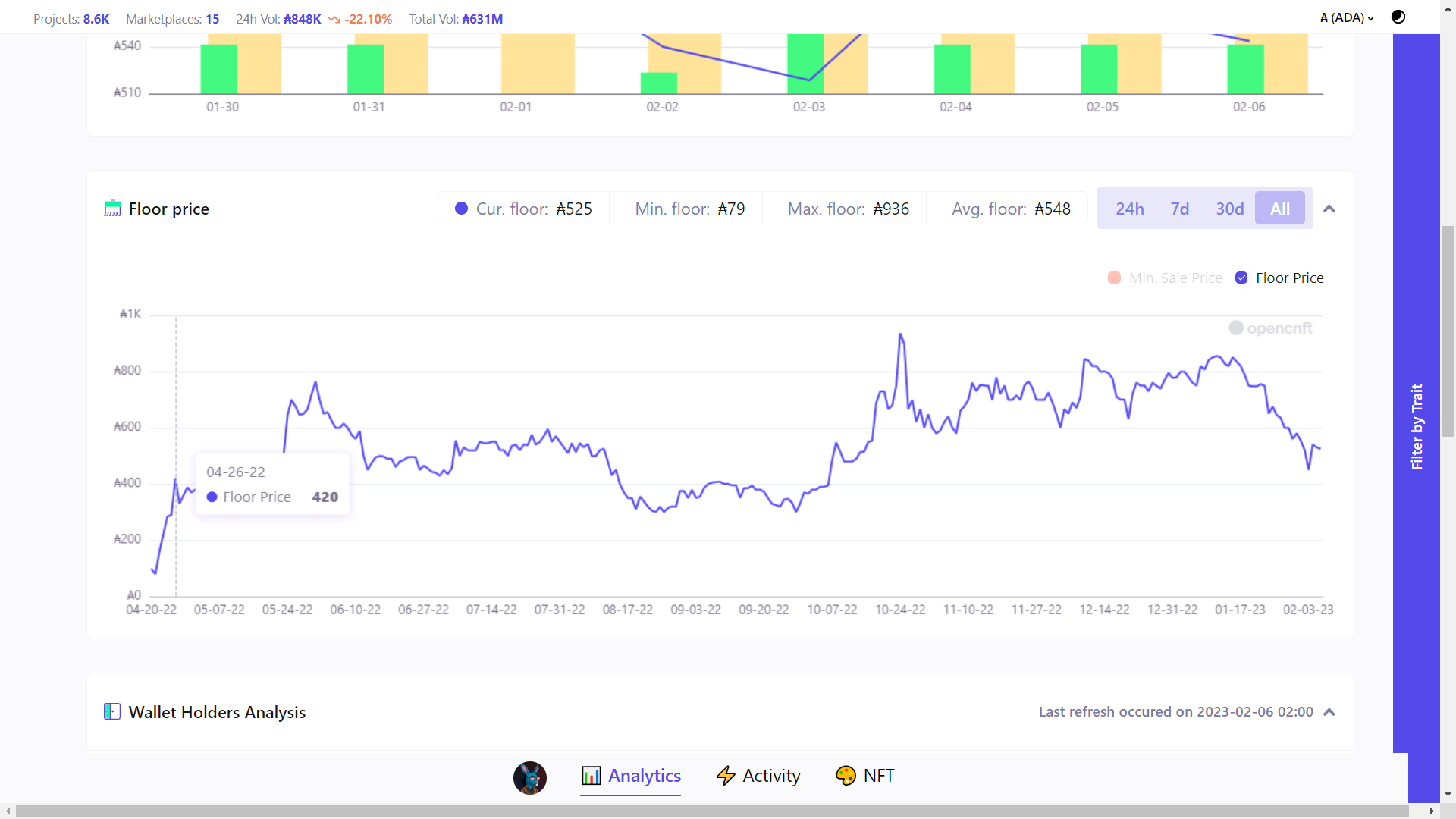The width and height of the screenshot is (1456, 819).
Task: Open the Filter by Trait sidebar
Action: click(x=1416, y=426)
